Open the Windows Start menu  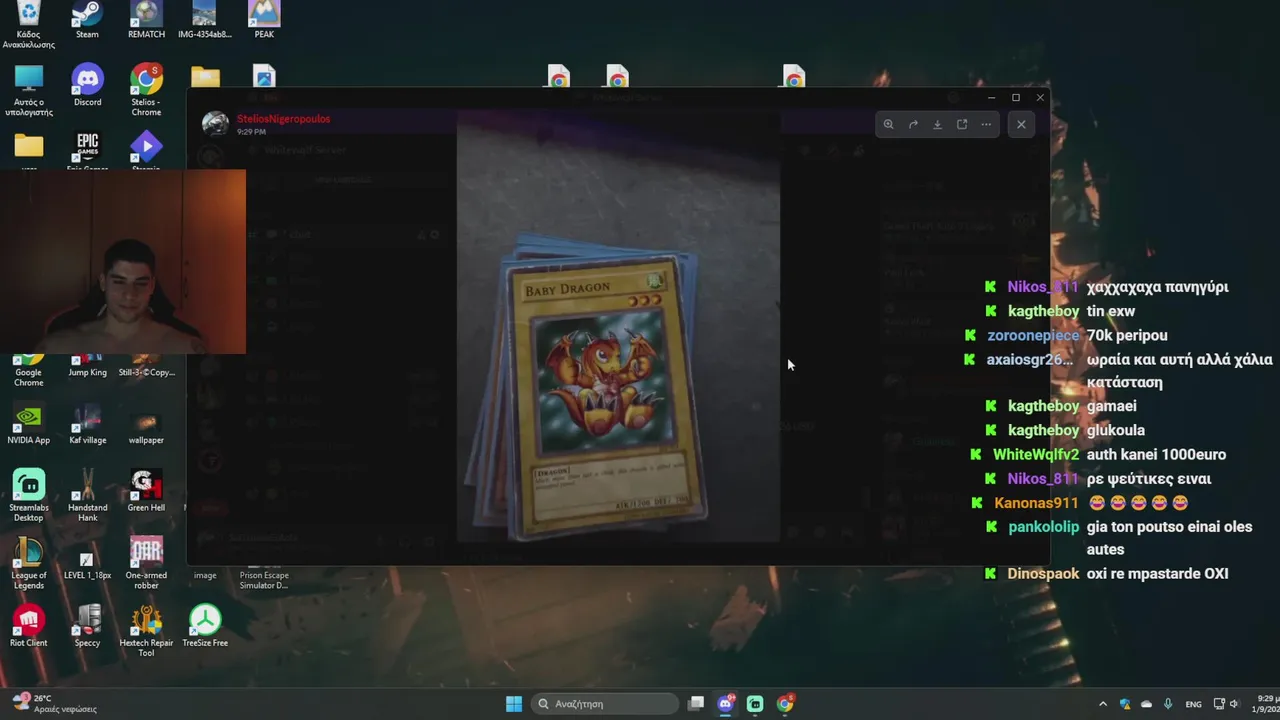click(514, 704)
